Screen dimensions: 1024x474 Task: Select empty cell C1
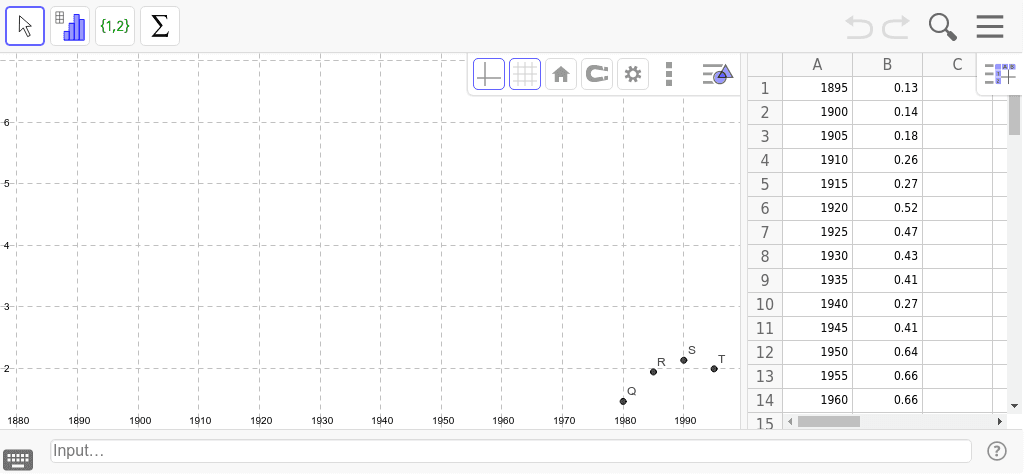coord(957,88)
